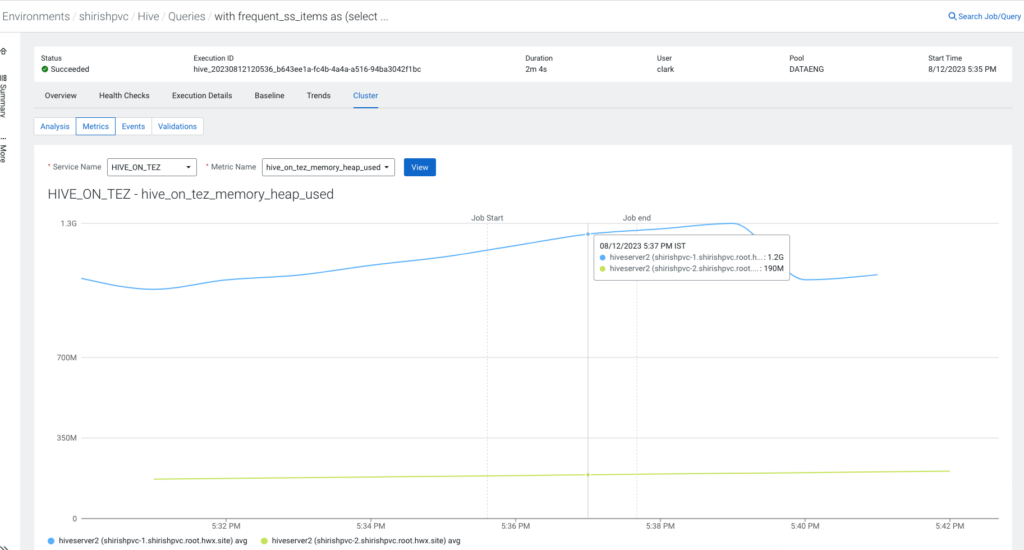Open the Metric Name dropdown
Viewport: 1024px width, 550px height.
point(329,167)
